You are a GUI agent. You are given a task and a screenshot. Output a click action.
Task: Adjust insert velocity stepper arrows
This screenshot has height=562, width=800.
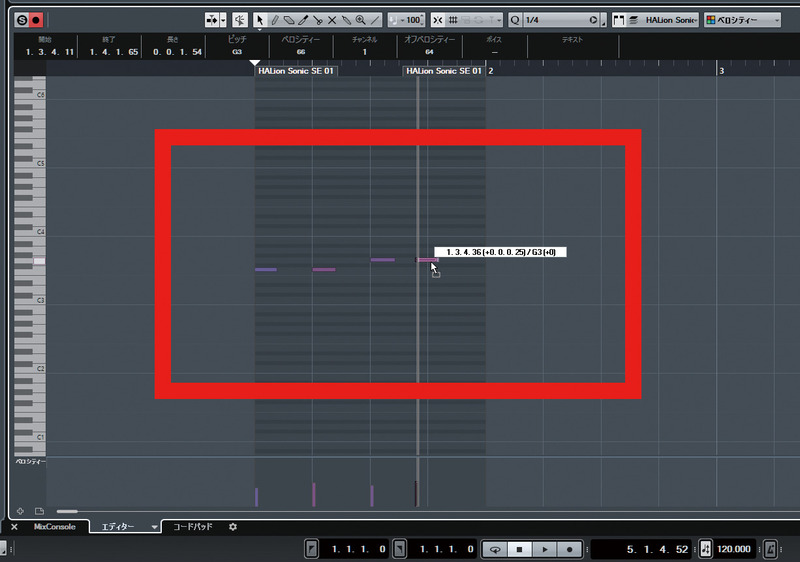[422, 20]
